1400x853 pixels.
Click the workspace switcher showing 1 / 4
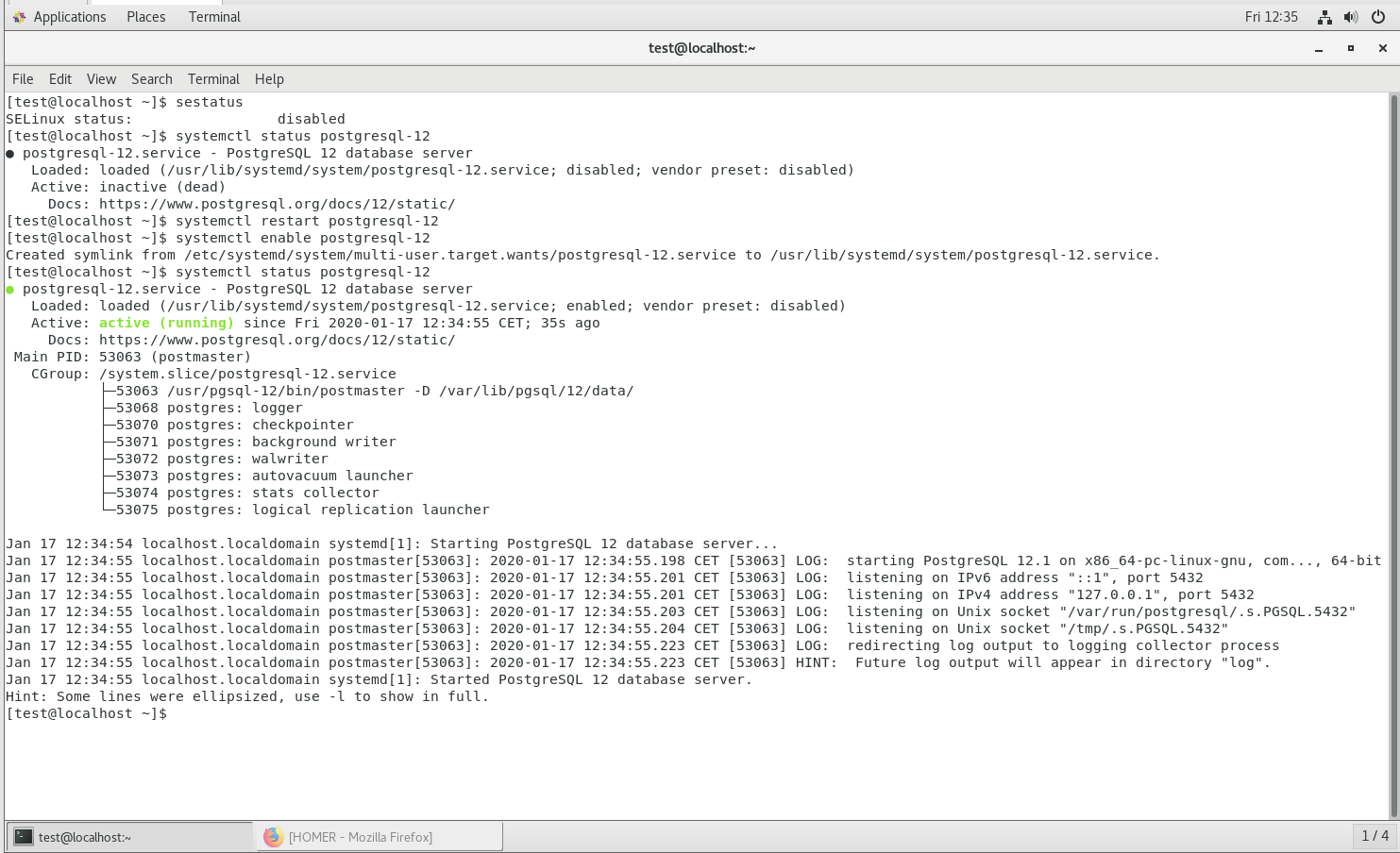[1376, 836]
